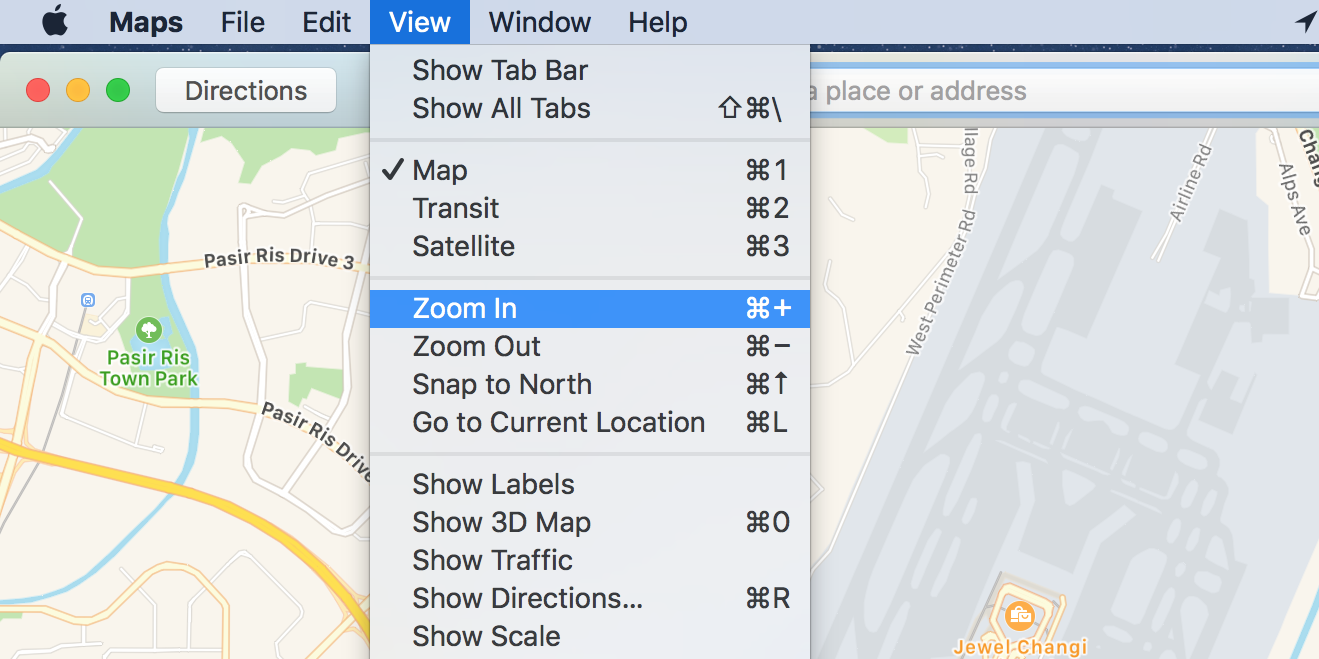Click the Pasir Ris Town Park tree icon
This screenshot has height=659, width=1319.
[148, 330]
